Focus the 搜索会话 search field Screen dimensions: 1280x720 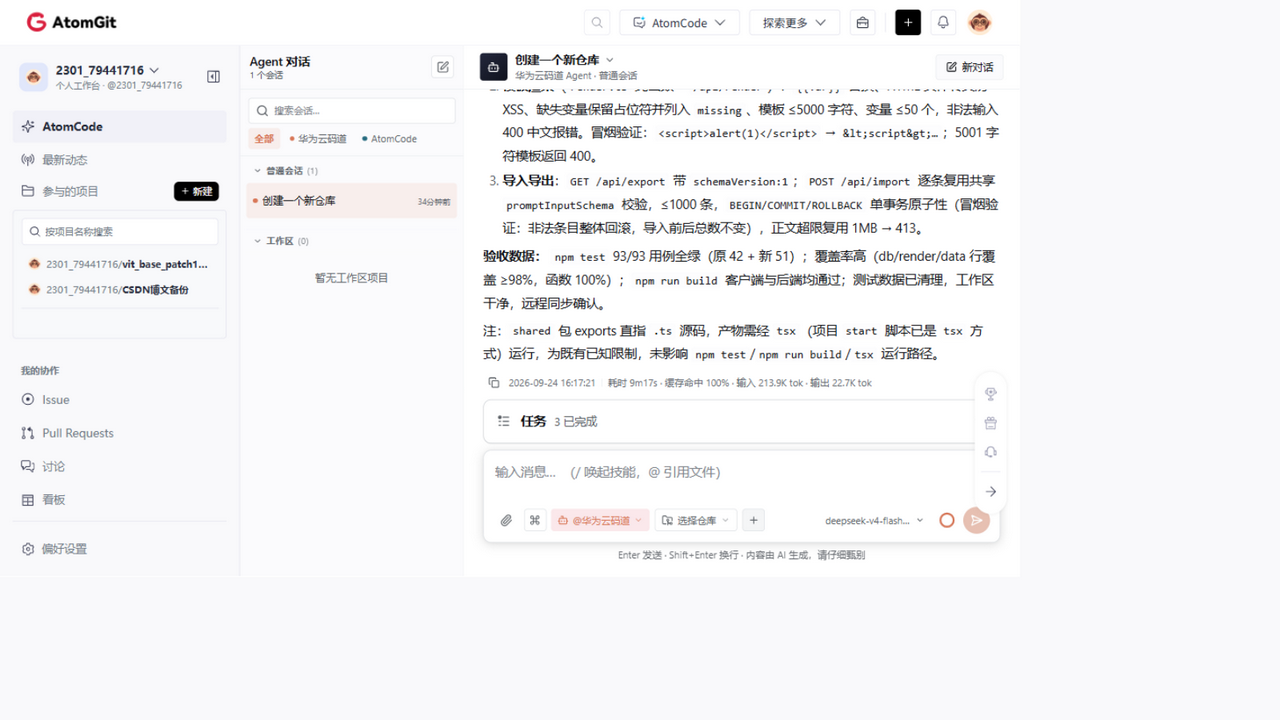click(352, 111)
